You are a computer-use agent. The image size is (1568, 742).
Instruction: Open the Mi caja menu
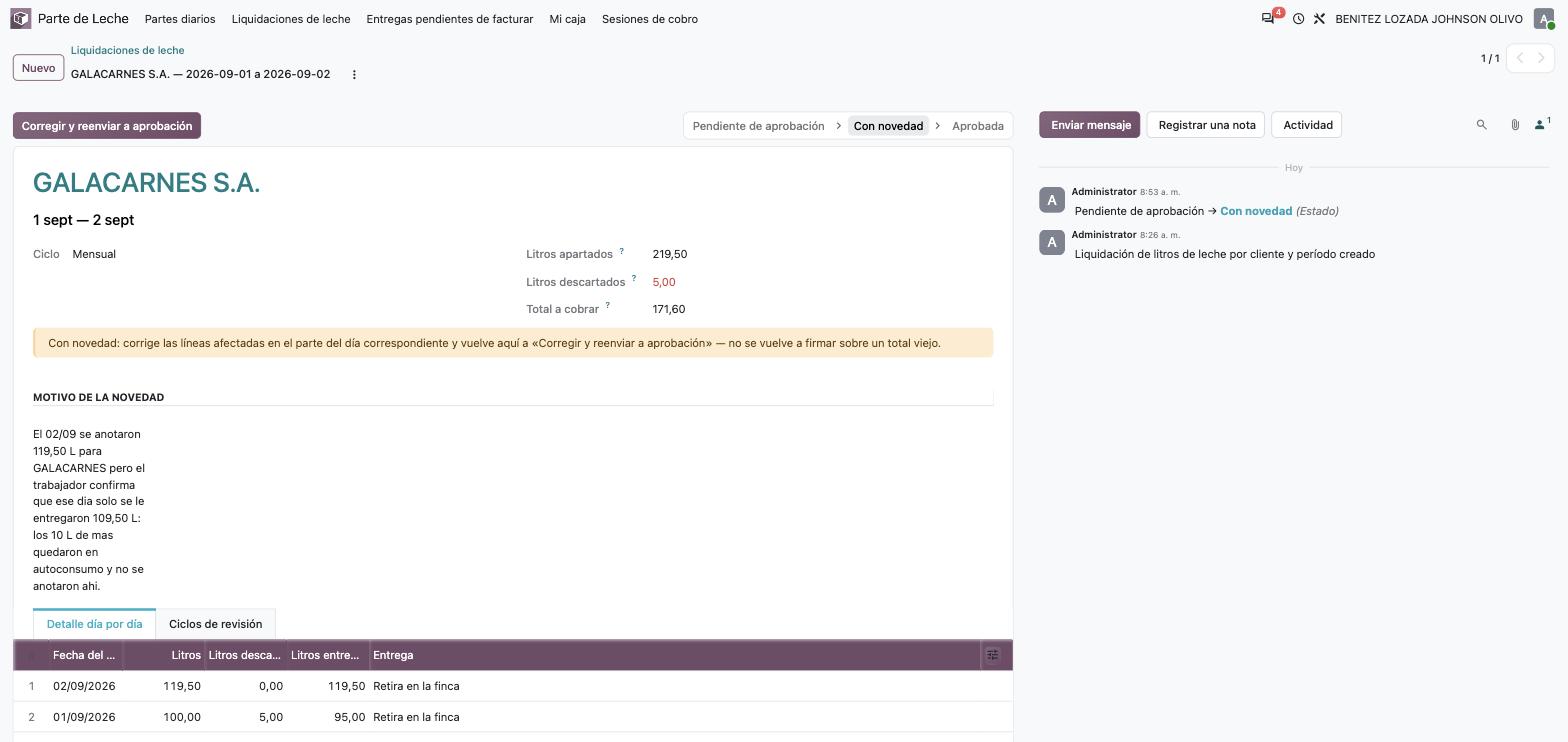(568, 19)
